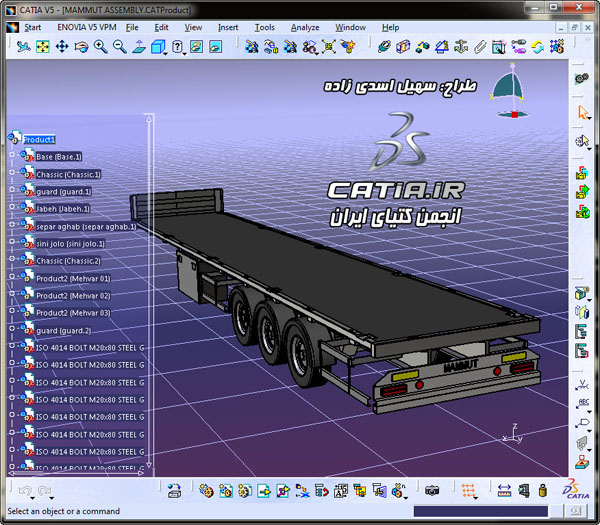Click the Fix Together paperclip icon
This screenshot has width=600, height=525.
[480, 47]
